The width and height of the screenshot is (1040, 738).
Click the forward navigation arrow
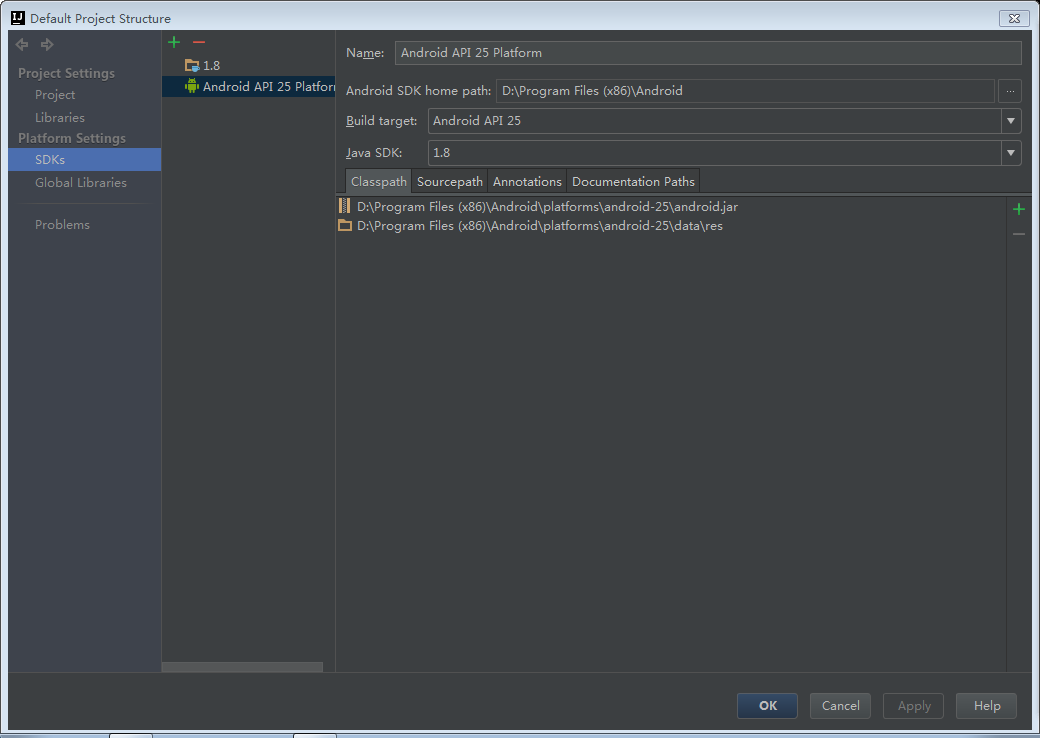click(47, 44)
